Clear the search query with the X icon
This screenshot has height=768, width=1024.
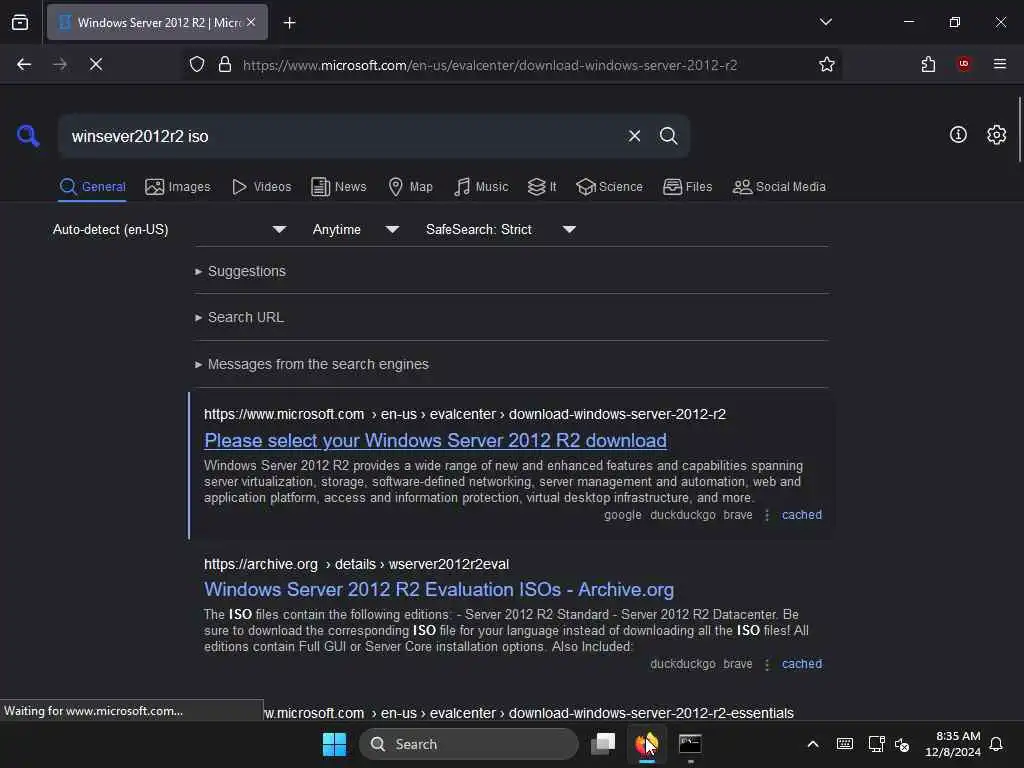[x=634, y=136]
